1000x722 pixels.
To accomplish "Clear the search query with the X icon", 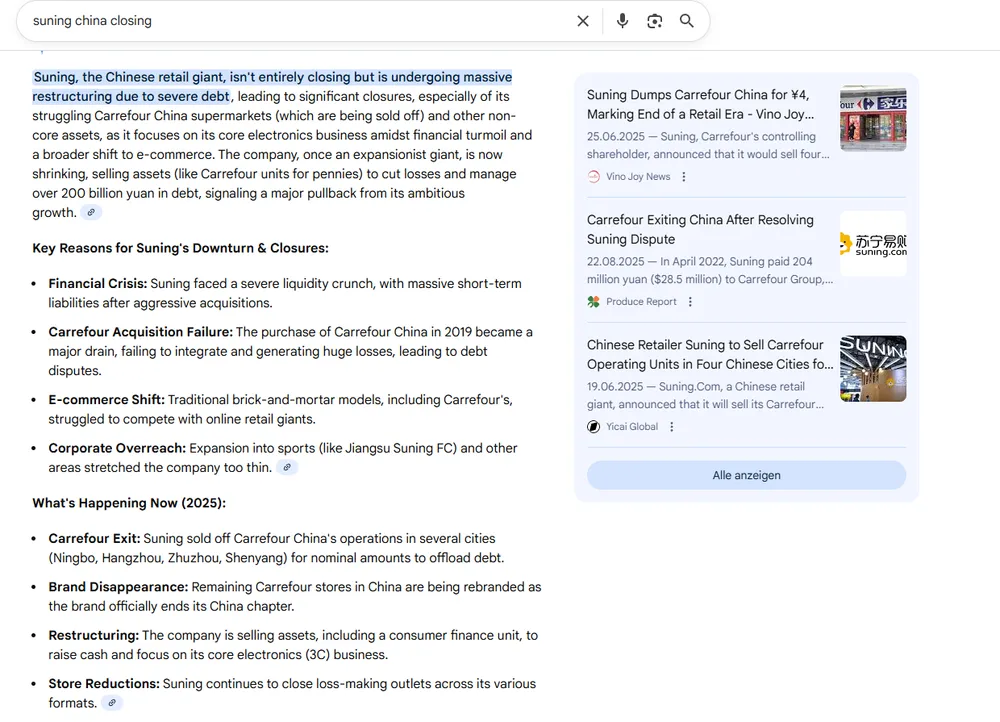I will tap(582, 21).
